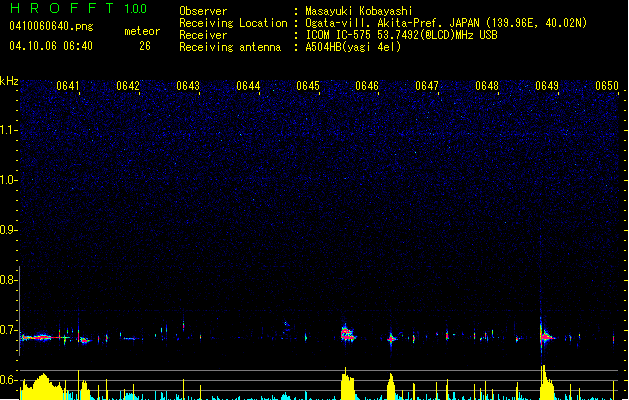
Task: Click the wide yellow power hump before 0641
Action: pyautogui.click(x=42, y=387)
